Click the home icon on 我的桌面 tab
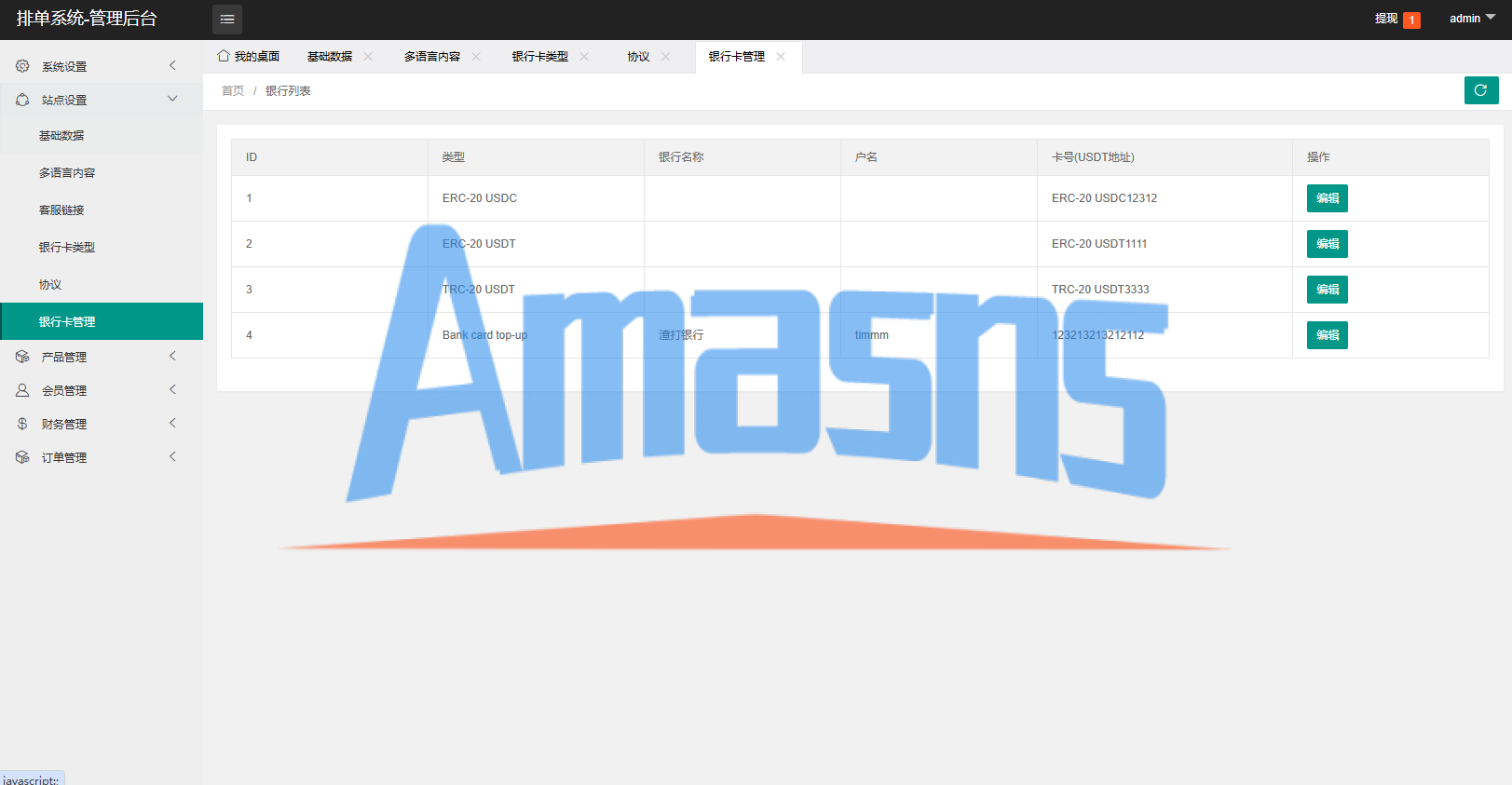Screen dimensions: 1512x785 click(224, 56)
